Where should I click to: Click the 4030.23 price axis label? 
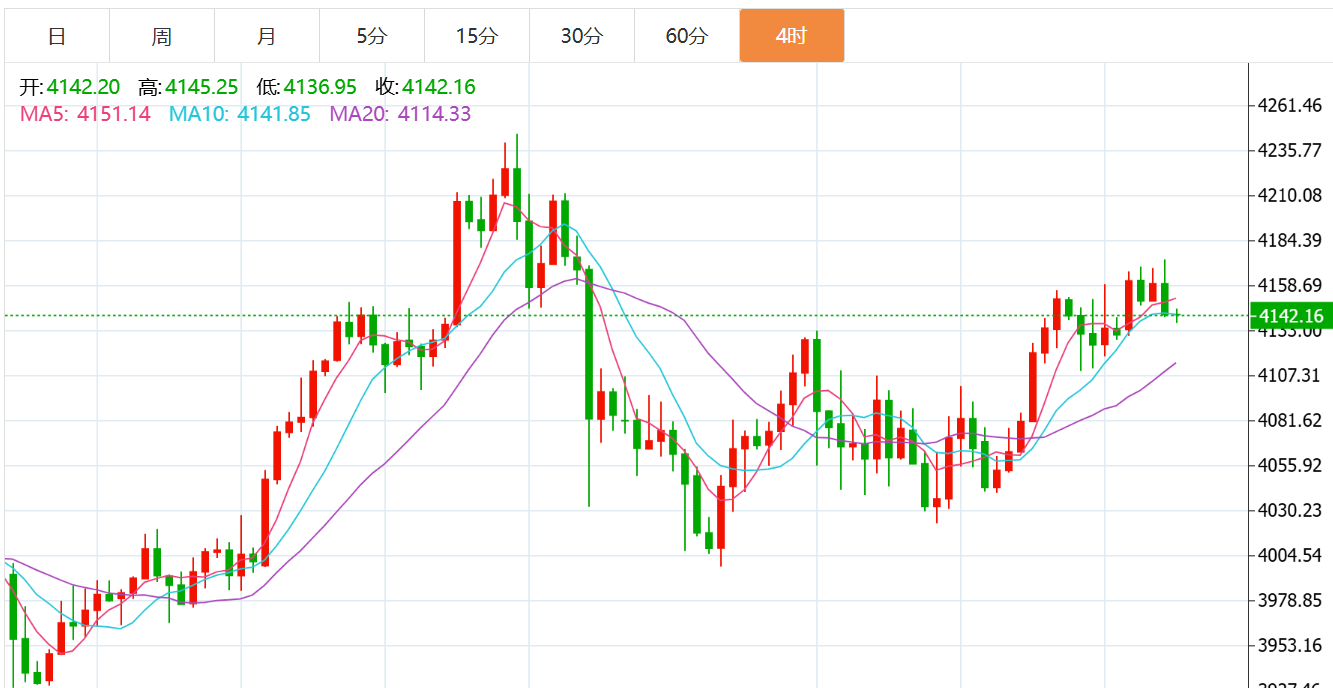(x=1290, y=510)
